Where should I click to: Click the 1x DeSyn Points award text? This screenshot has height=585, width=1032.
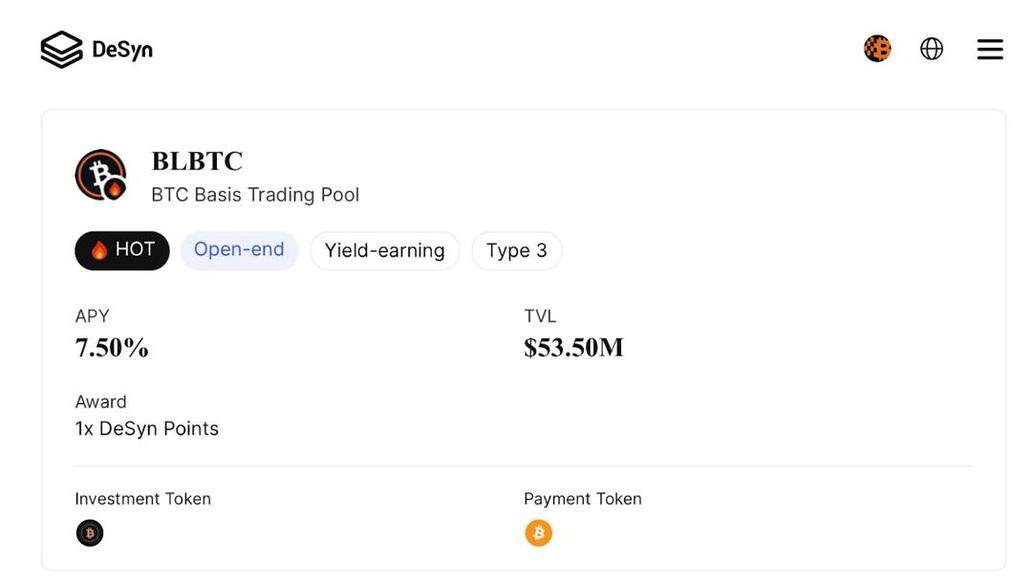[x=147, y=429]
